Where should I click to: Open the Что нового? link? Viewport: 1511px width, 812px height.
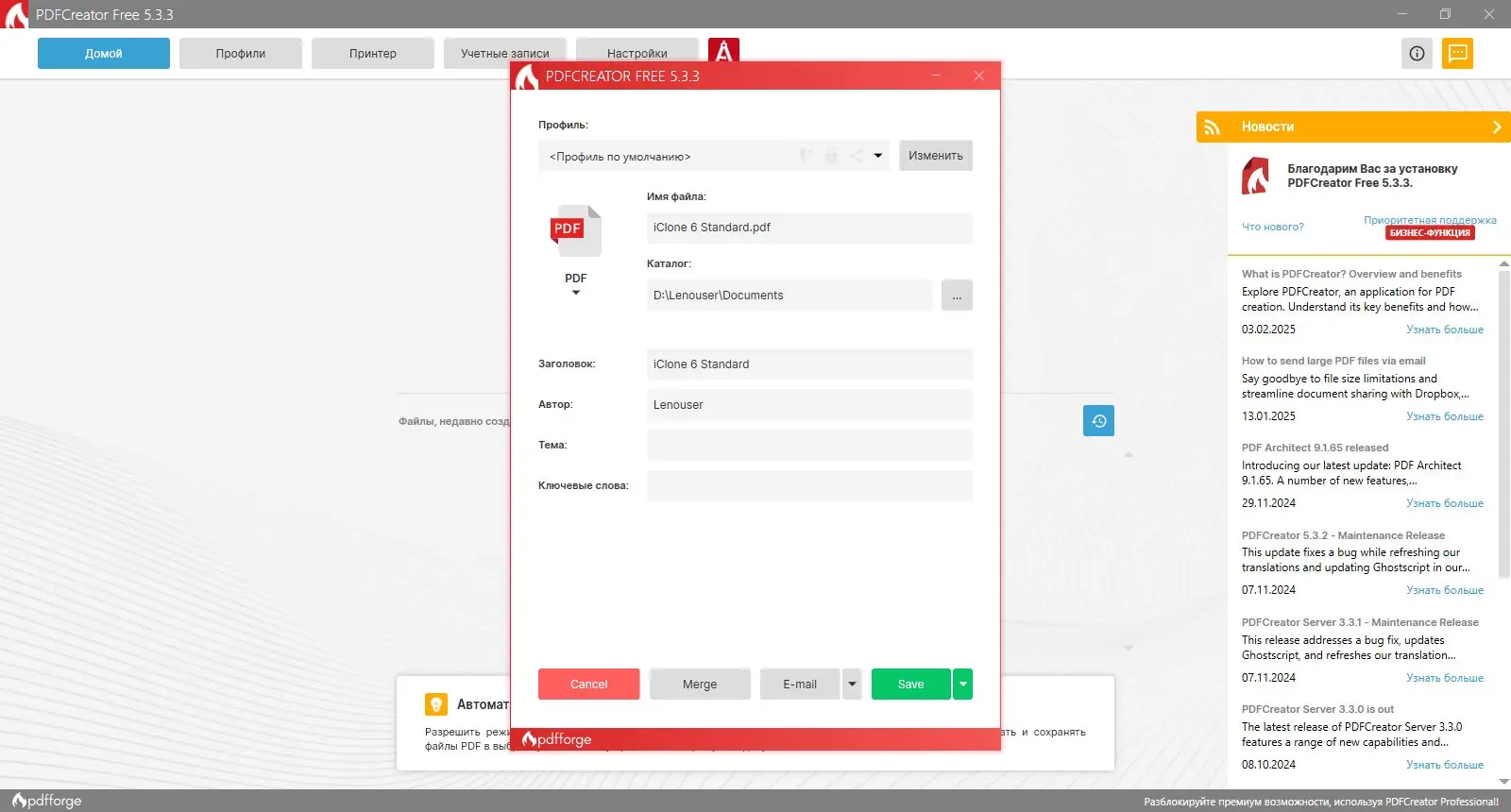1273,227
